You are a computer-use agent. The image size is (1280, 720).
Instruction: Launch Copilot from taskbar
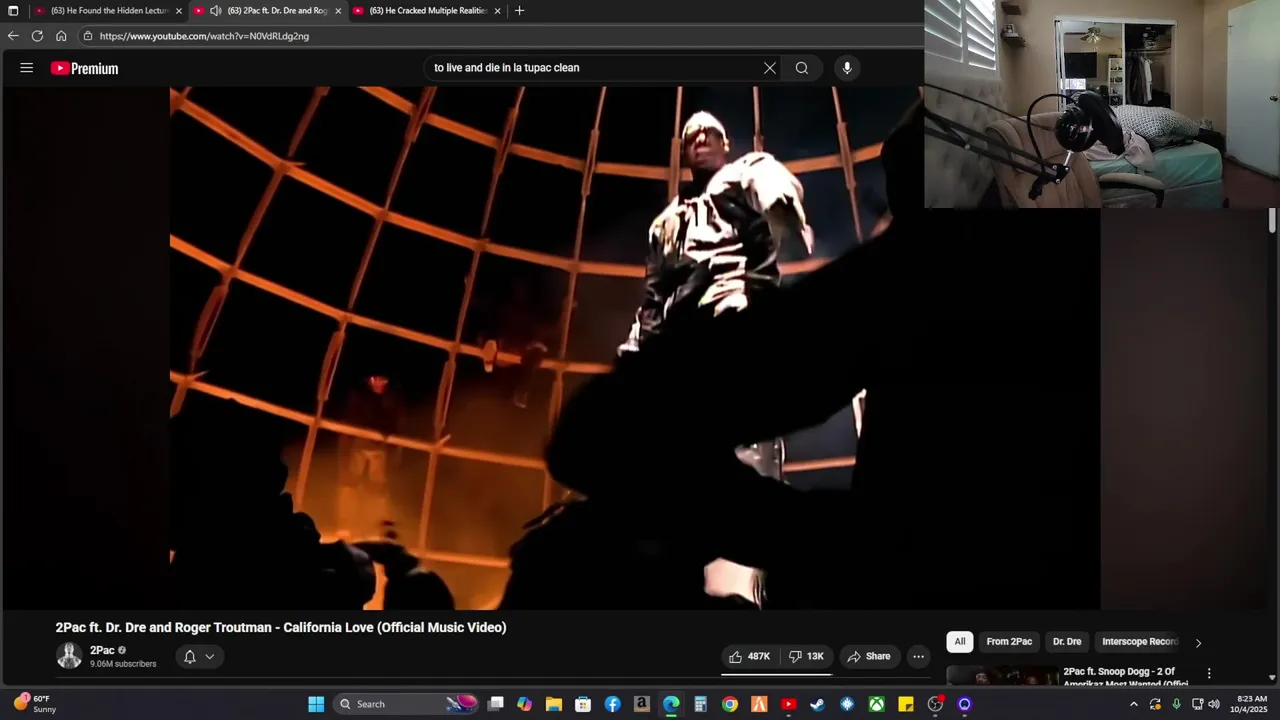pos(524,704)
